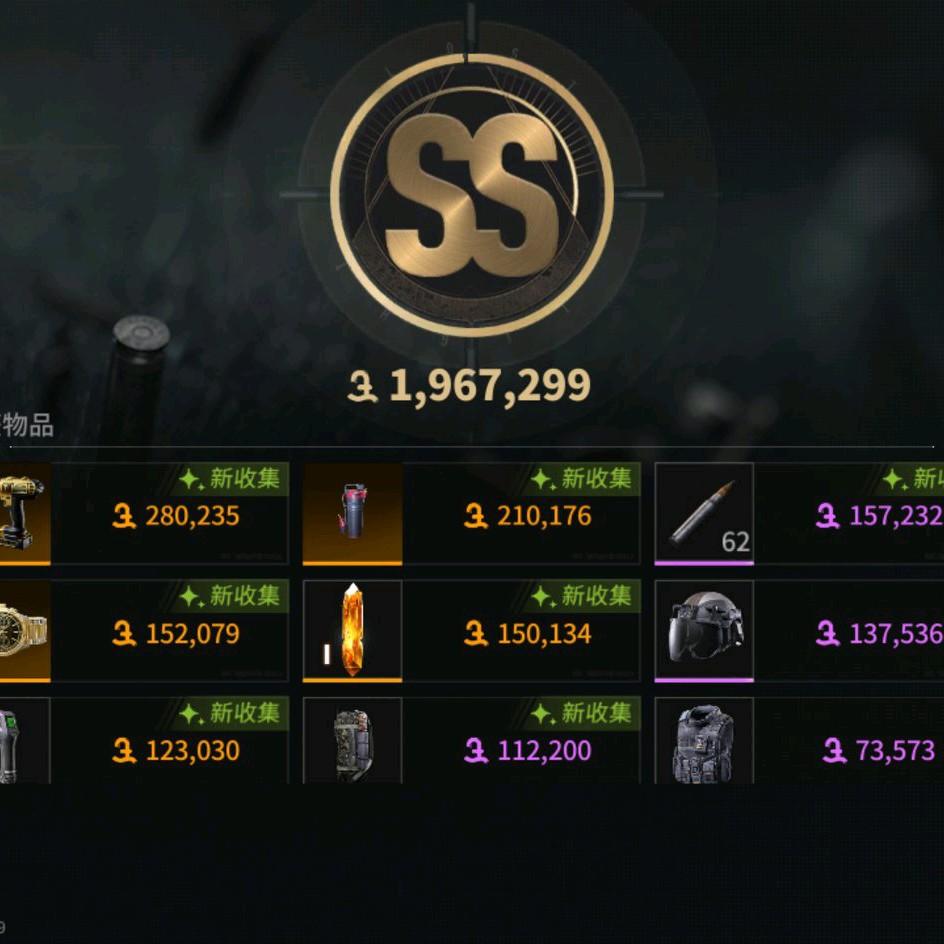
Task: Select the red fuel canister item icon
Action: click(352, 514)
